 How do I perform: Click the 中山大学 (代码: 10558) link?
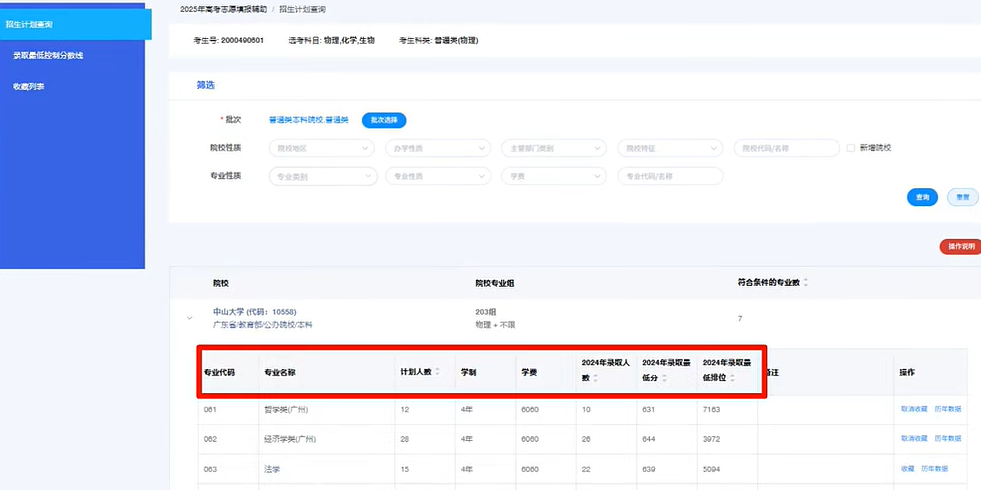click(255, 312)
